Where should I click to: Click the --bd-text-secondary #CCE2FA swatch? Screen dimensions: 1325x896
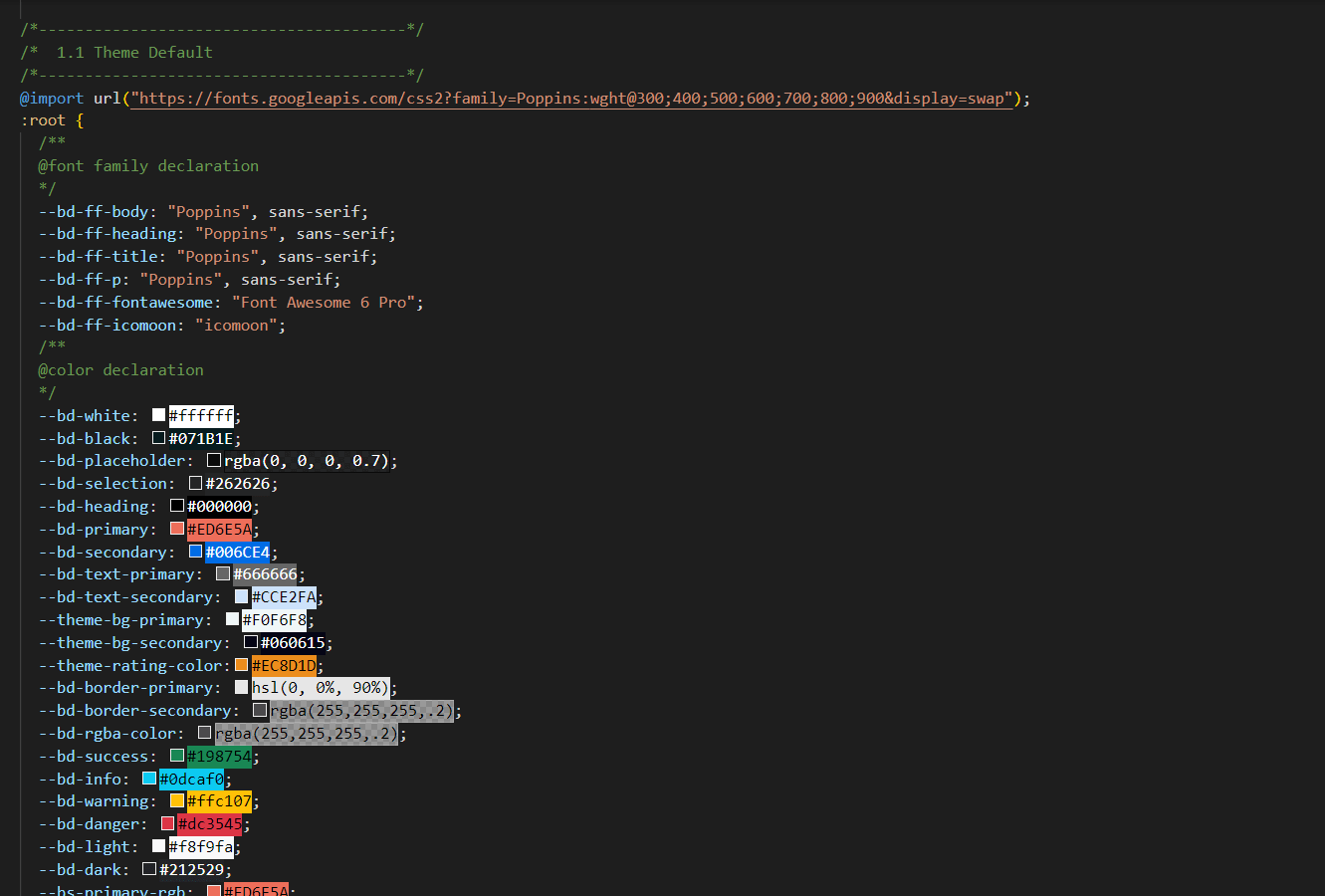242,596
